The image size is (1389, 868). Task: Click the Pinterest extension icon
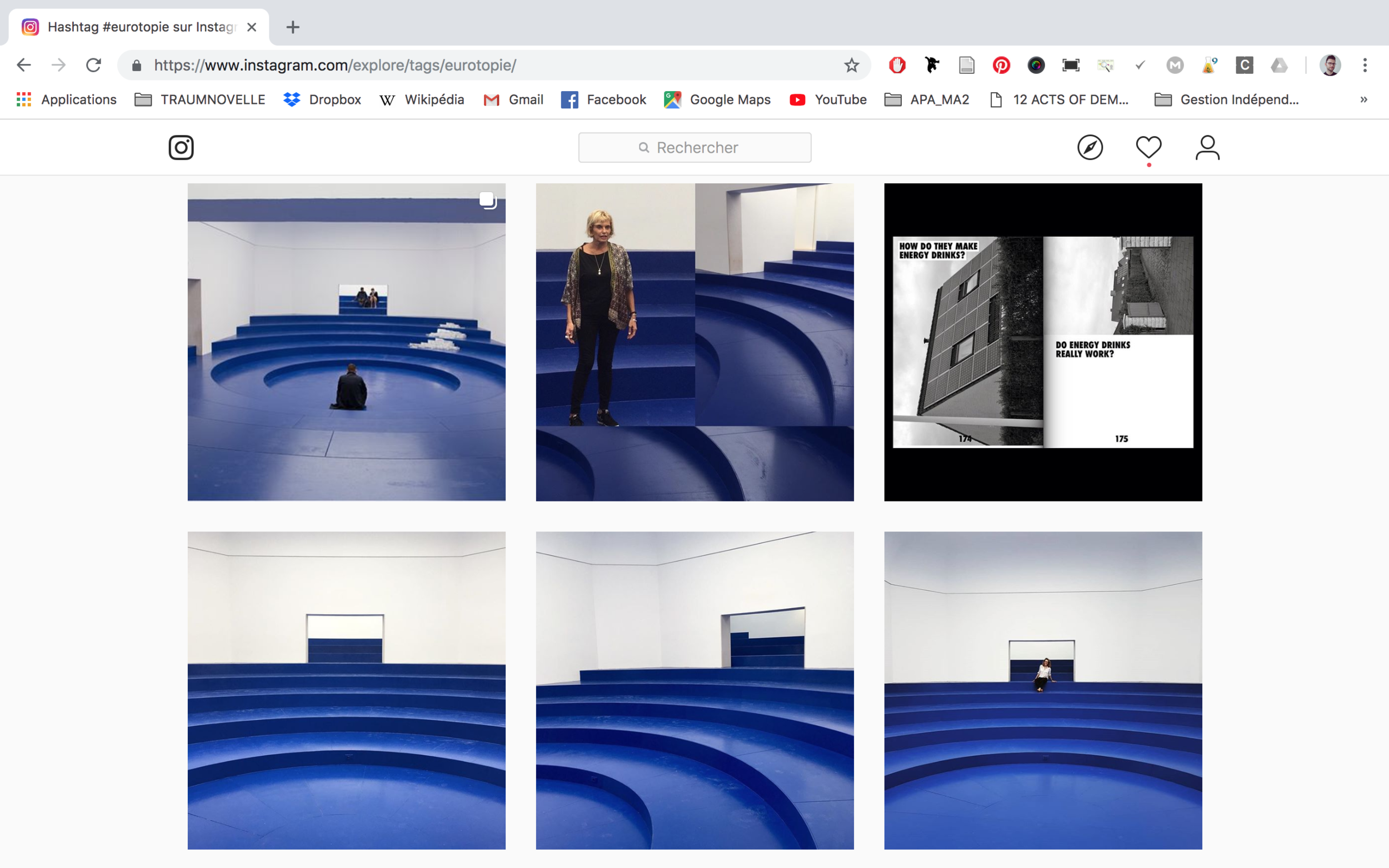(x=1001, y=66)
